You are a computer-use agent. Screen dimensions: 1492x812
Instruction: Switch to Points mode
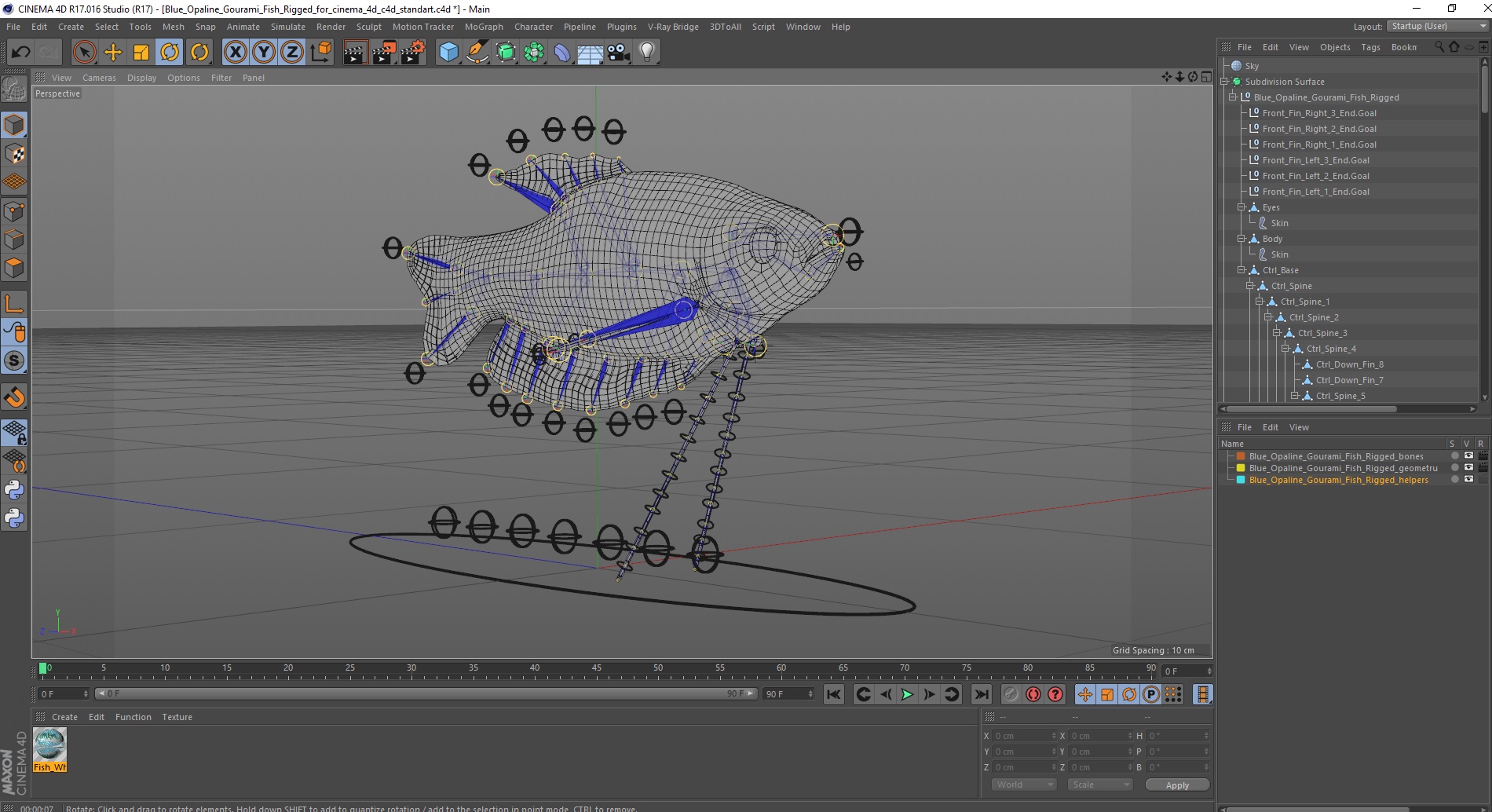[14, 210]
